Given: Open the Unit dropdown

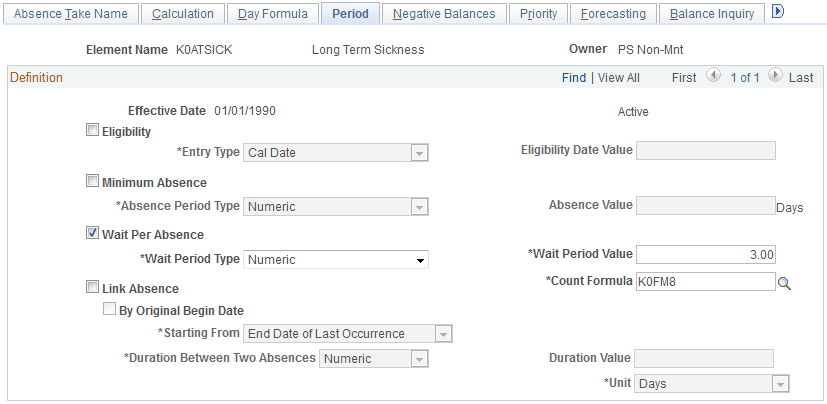Looking at the screenshot, I should click(x=712, y=384).
